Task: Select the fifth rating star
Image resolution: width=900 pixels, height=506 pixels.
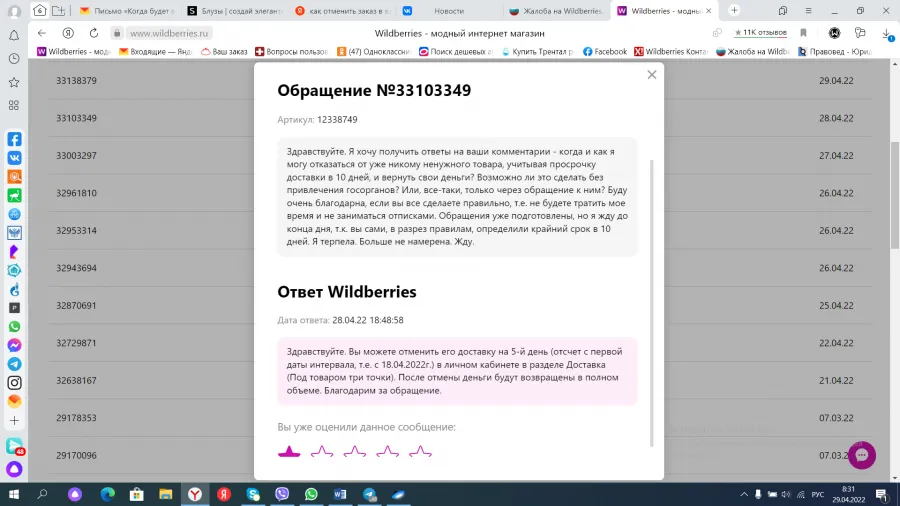Action: coord(420,452)
